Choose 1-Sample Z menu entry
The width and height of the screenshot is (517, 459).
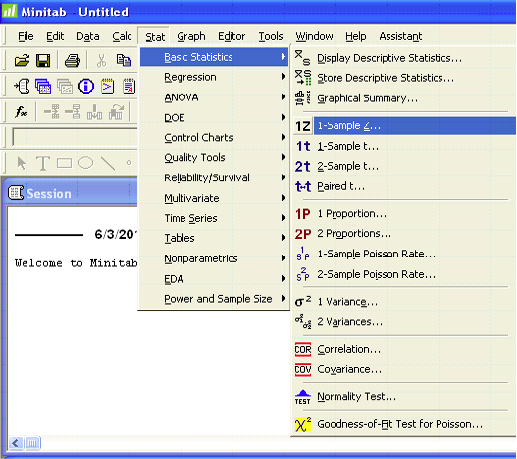click(404, 126)
